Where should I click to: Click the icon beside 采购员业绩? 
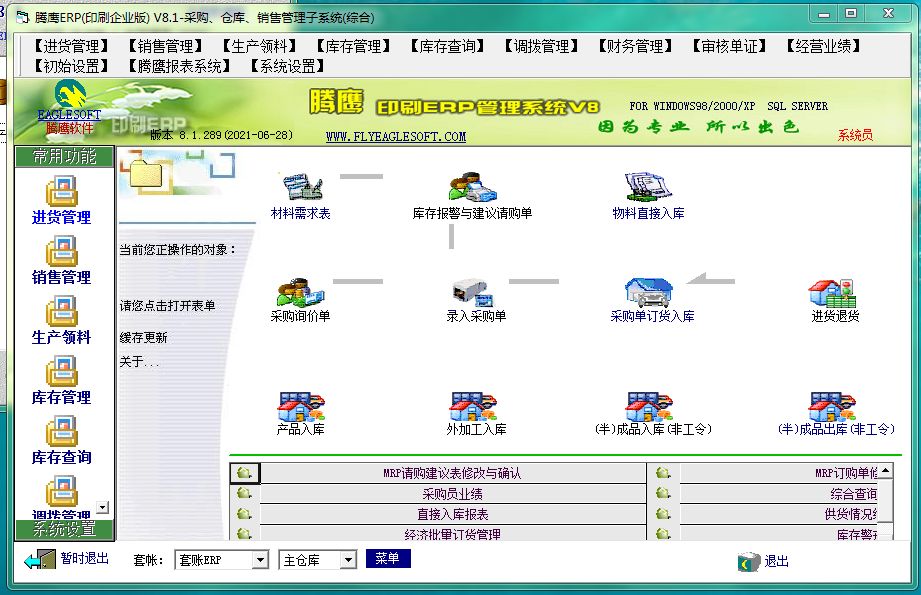244,493
